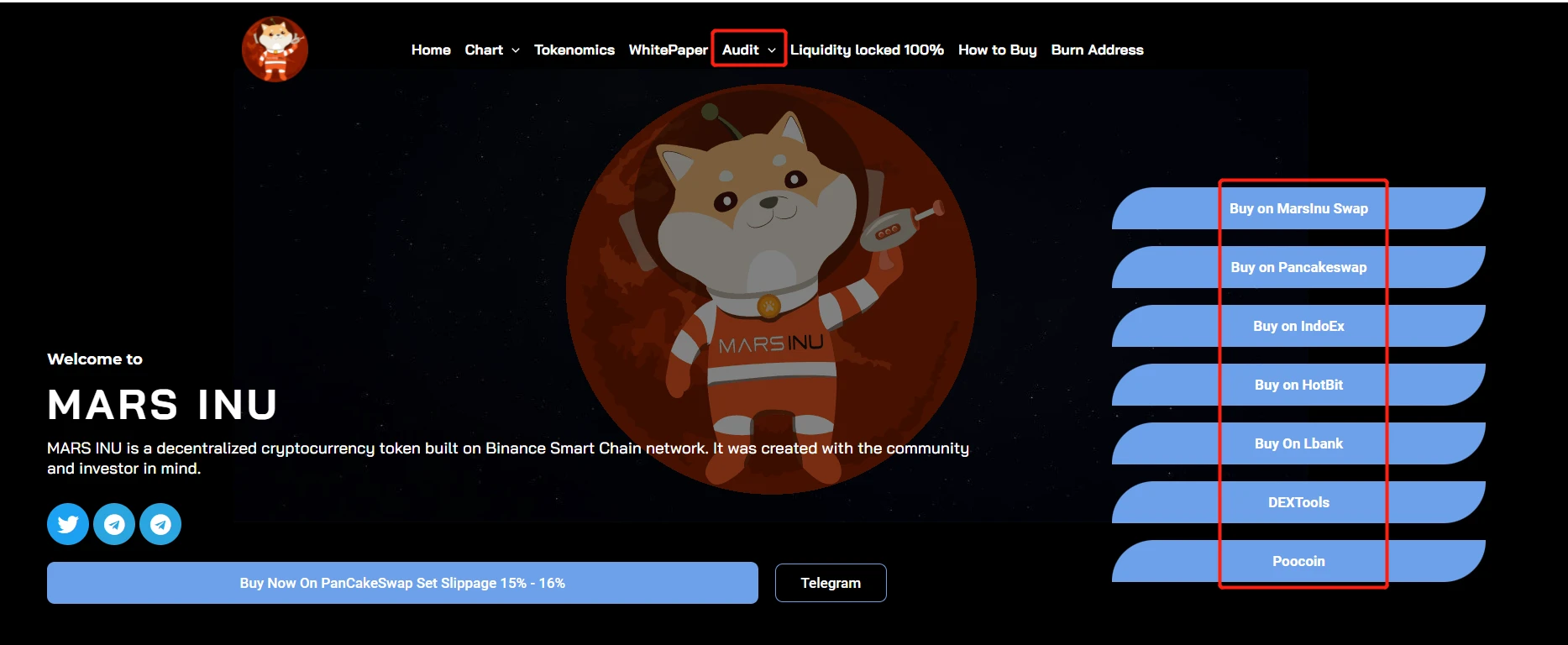Click Buy Now On PanCakeSwap Set Slippage button

pyautogui.click(x=402, y=583)
